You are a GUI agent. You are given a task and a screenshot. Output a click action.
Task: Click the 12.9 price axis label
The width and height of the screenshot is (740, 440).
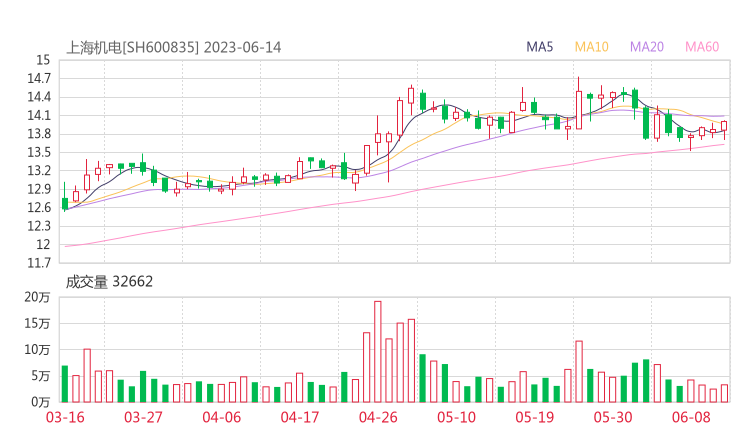(x=39, y=189)
